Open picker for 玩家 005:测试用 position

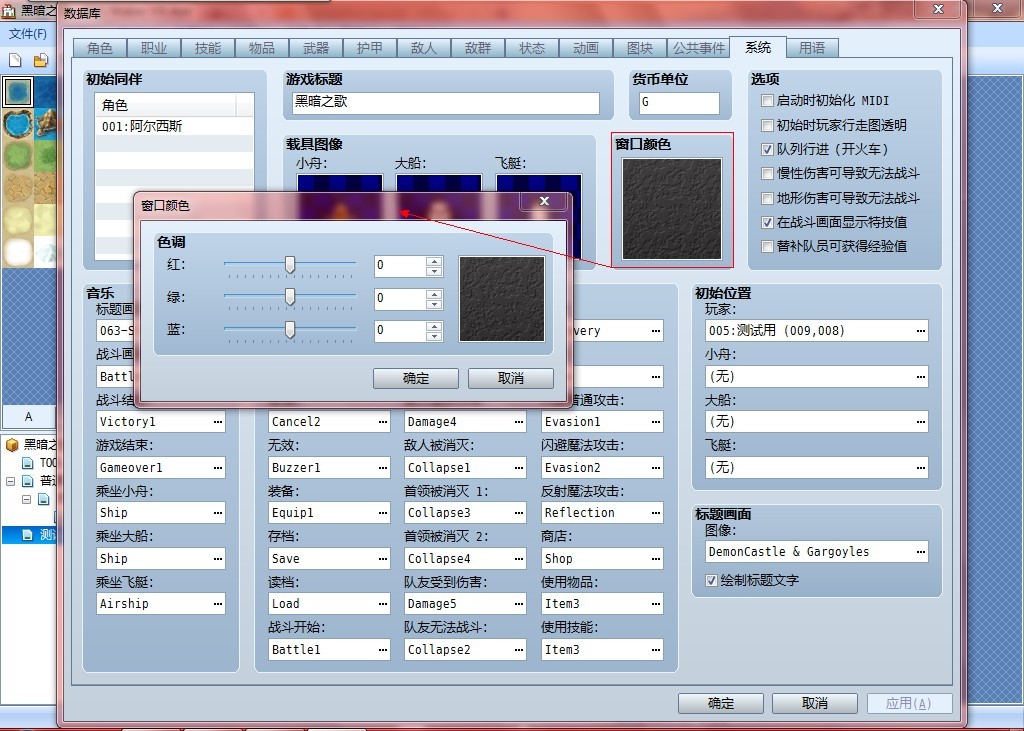(x=921, y=331)
